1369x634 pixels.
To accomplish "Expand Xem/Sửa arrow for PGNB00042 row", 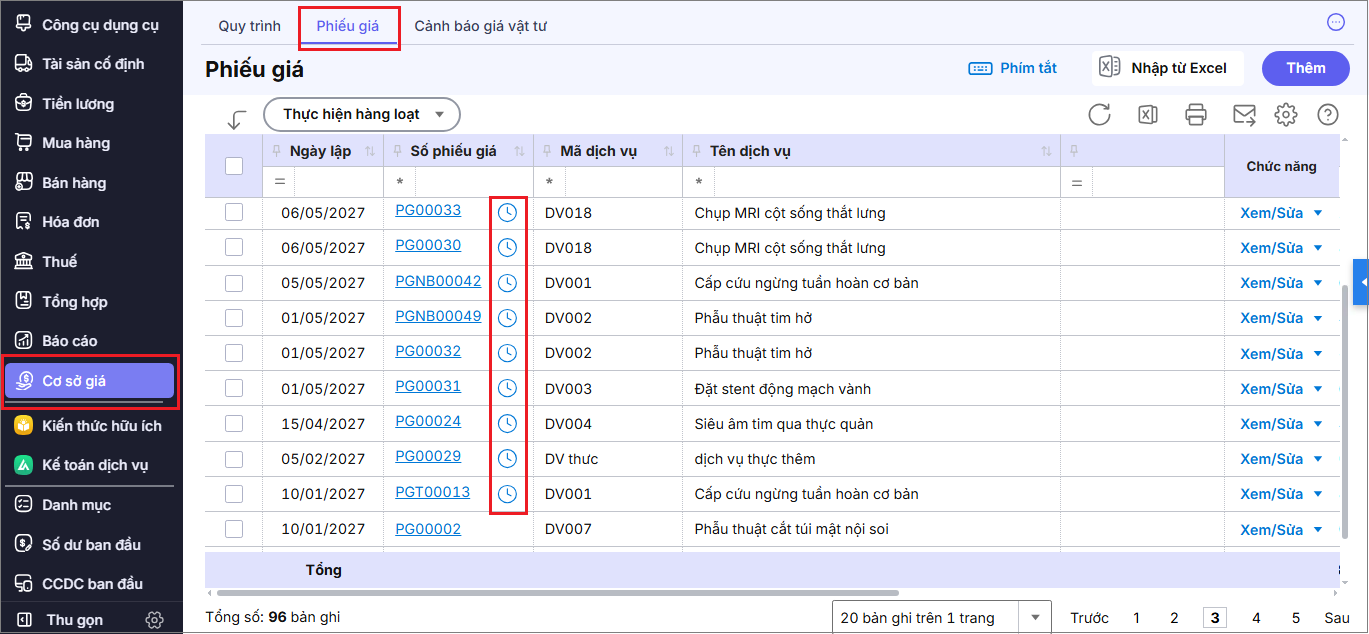I will pyautogui.click(x=1318, y=283).
